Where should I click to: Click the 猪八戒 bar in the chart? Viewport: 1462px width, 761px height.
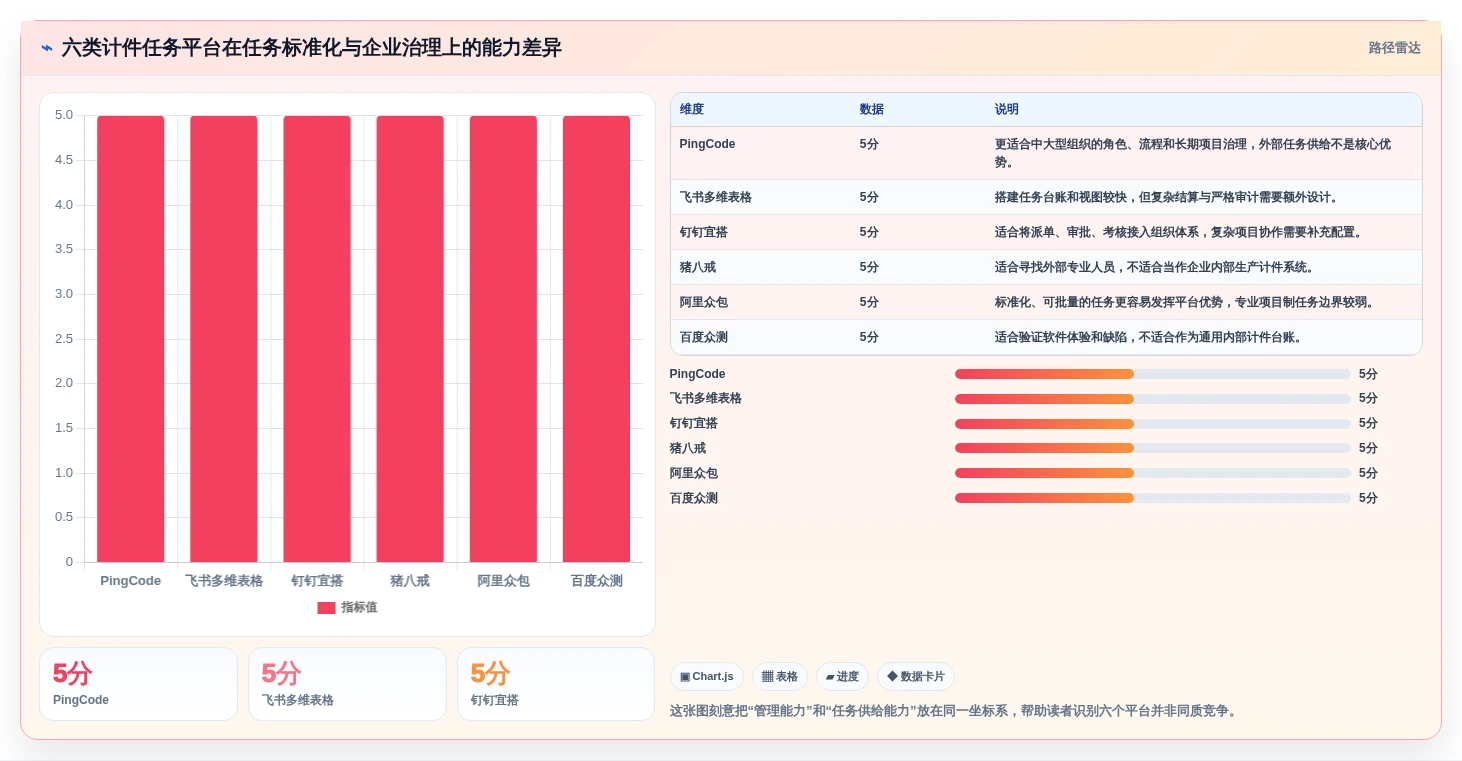point(410,339)
